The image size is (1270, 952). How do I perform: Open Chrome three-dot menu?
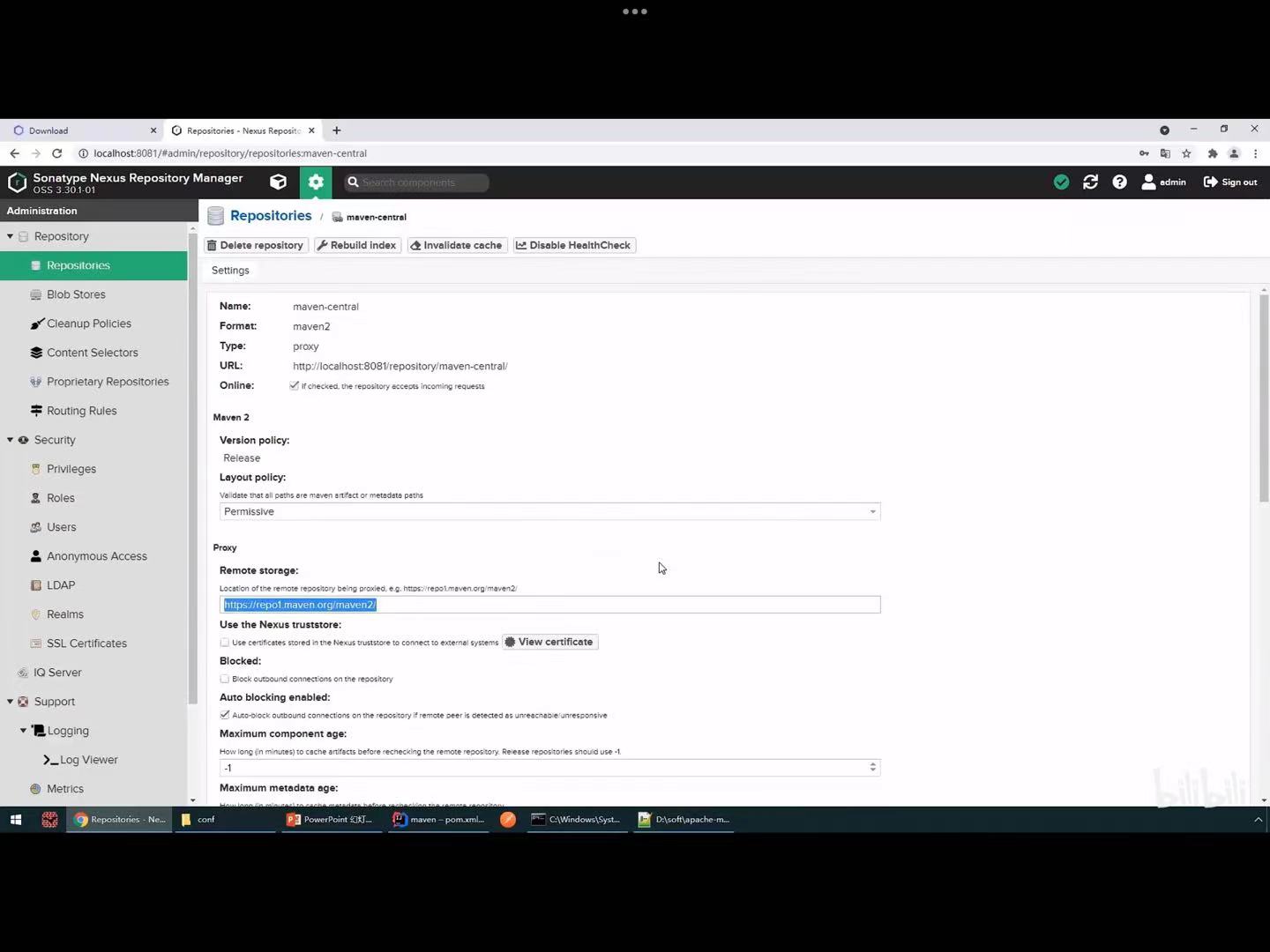[x=1256, y=153]
